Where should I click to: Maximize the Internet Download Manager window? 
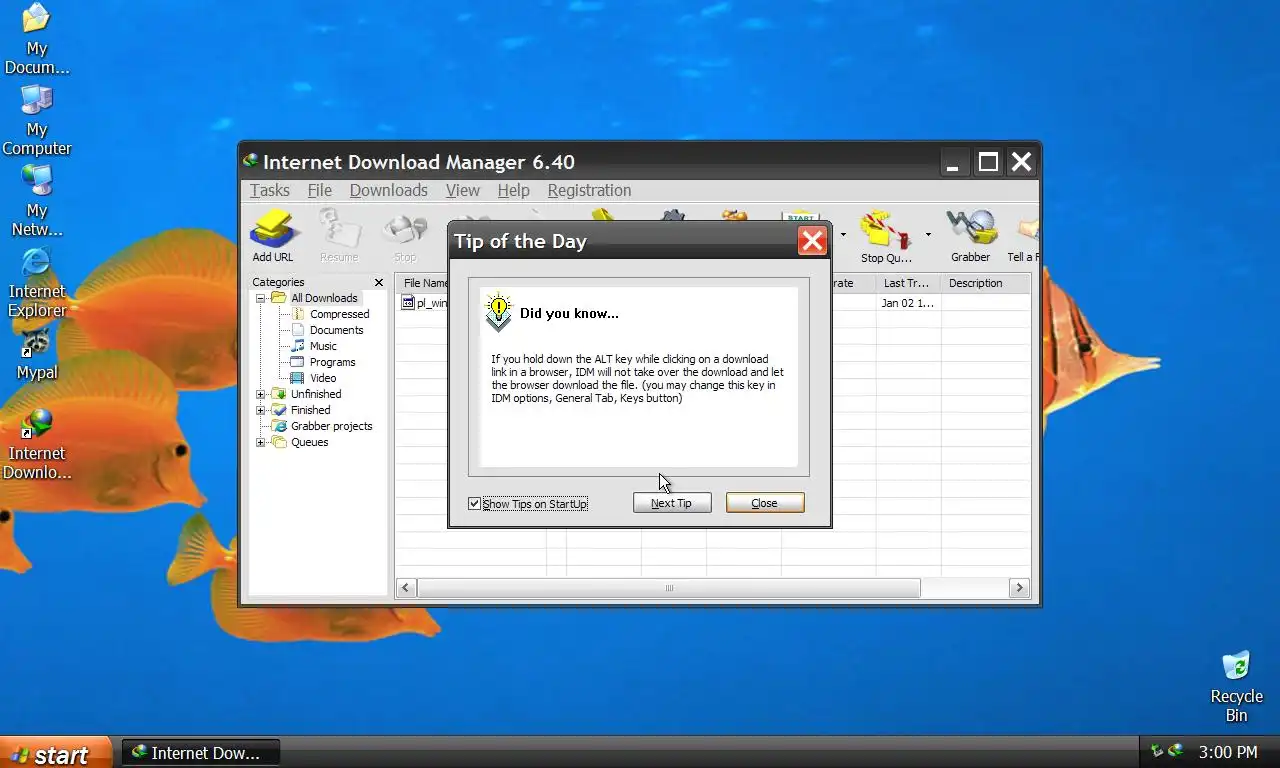[x=988, y=162]
